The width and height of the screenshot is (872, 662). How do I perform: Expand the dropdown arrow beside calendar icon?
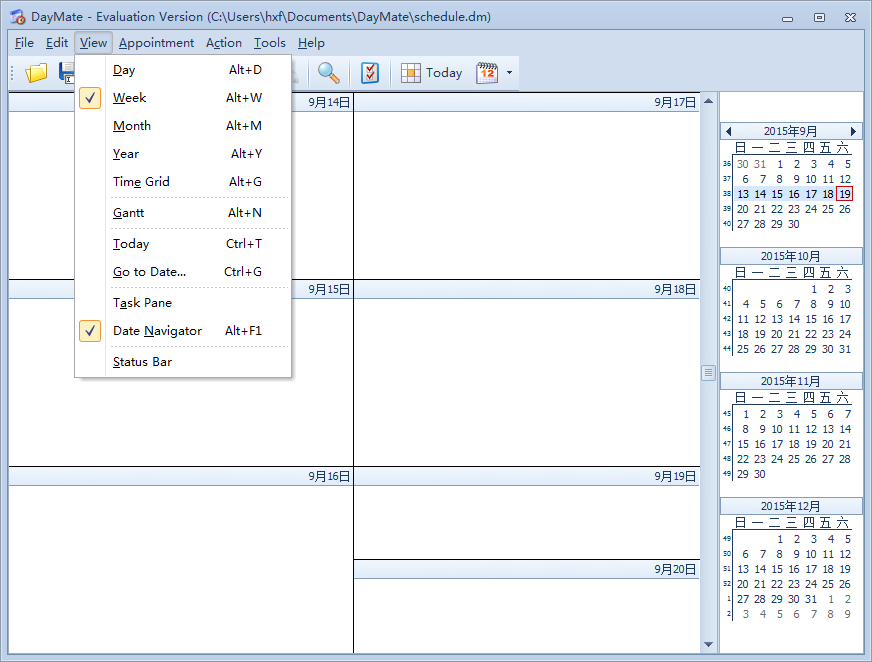pos(509,72)
